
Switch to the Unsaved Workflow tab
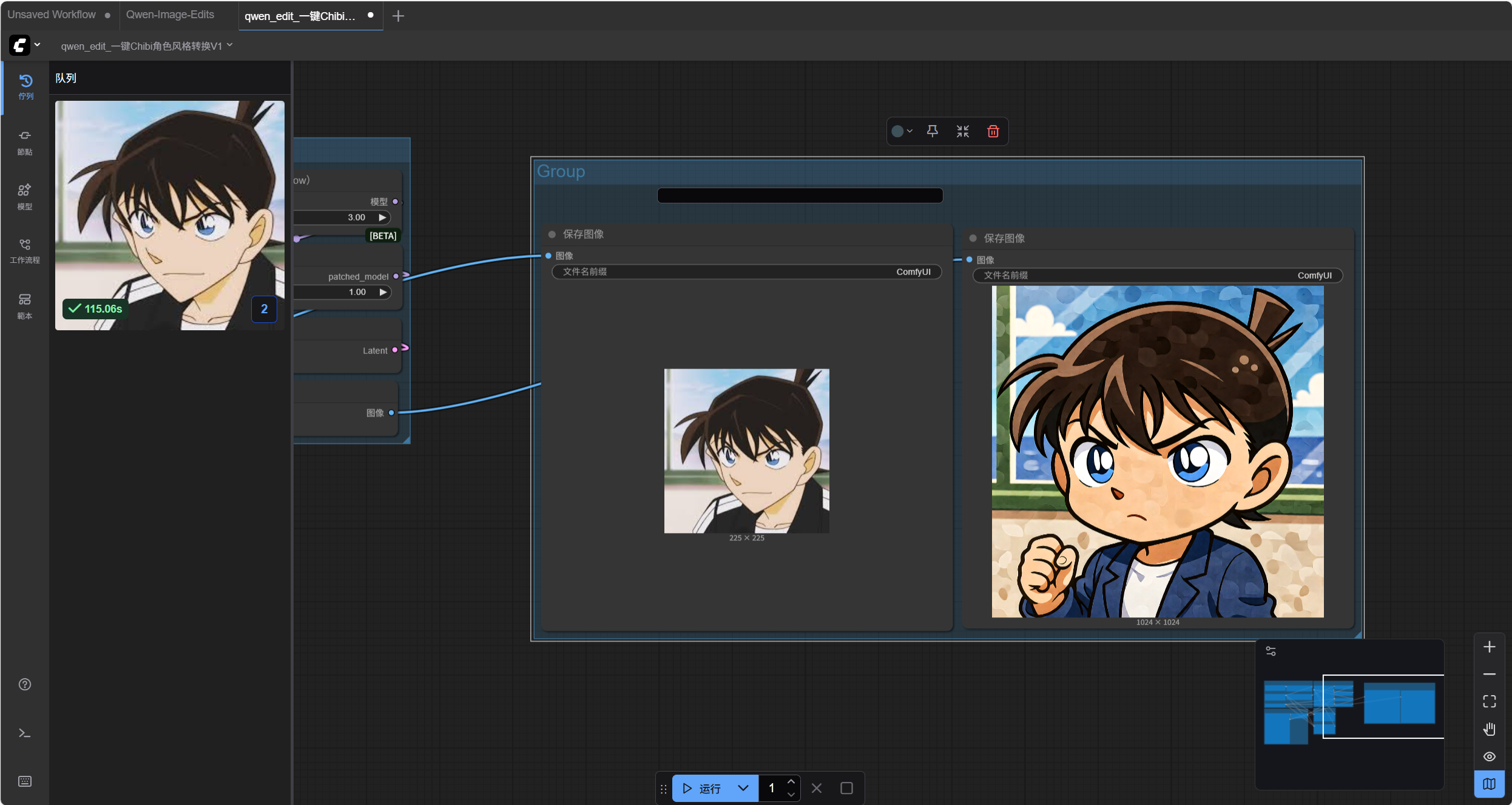(x=52, y=15)
